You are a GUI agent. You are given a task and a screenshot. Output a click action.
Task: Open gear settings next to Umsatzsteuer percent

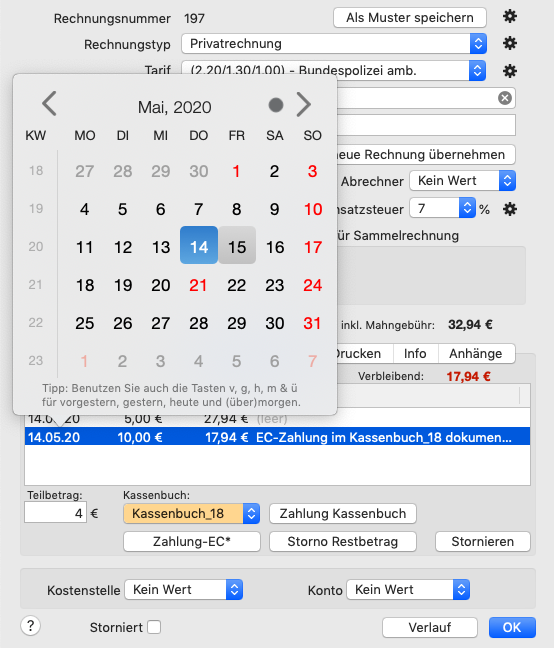click(x=510, y=209)
